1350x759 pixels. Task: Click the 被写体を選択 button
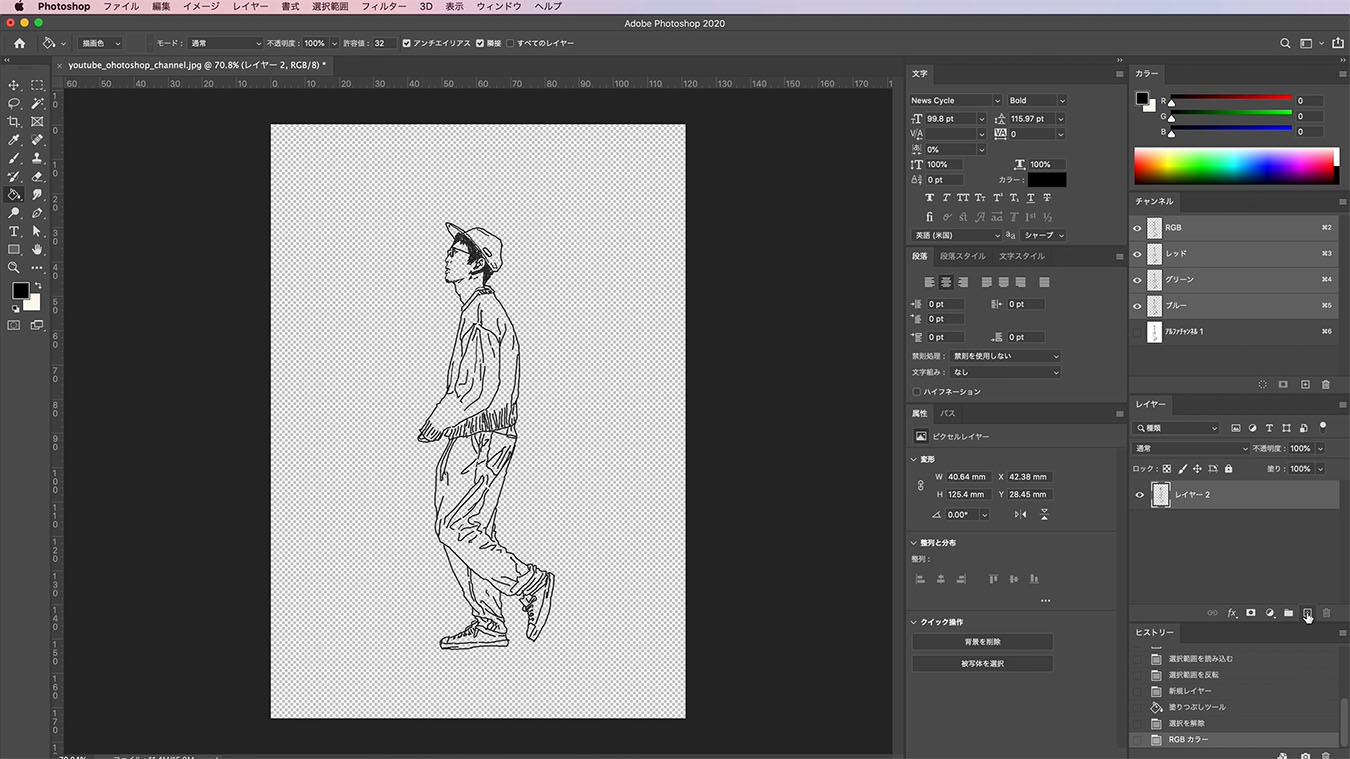(983, 664)
